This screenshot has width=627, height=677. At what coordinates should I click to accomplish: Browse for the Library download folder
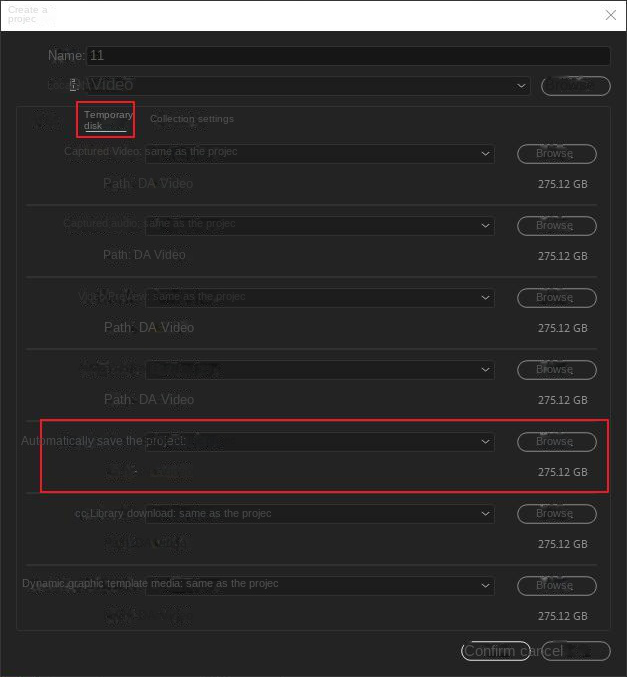(x=556, y=514)
